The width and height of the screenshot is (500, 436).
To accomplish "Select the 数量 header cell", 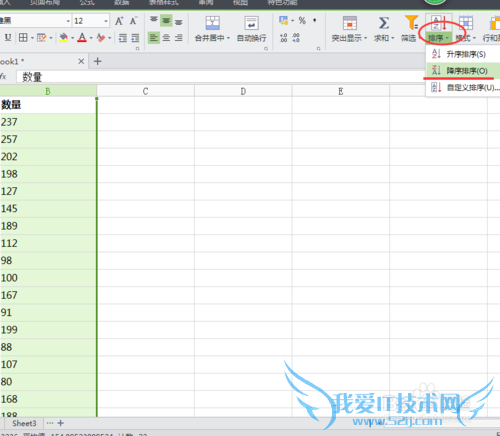I will pyautogui.click(x=48, y=105).
